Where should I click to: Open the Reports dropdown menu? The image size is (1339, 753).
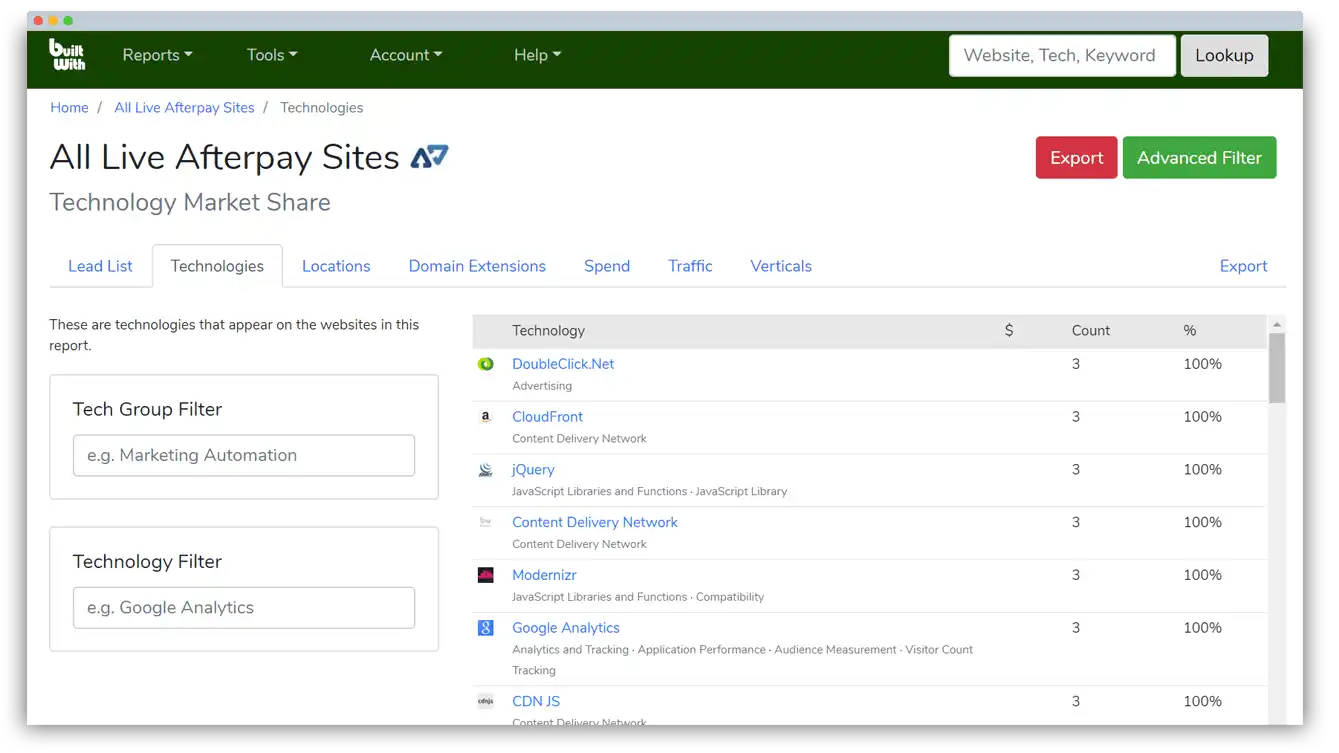click(x=157, y=55)
